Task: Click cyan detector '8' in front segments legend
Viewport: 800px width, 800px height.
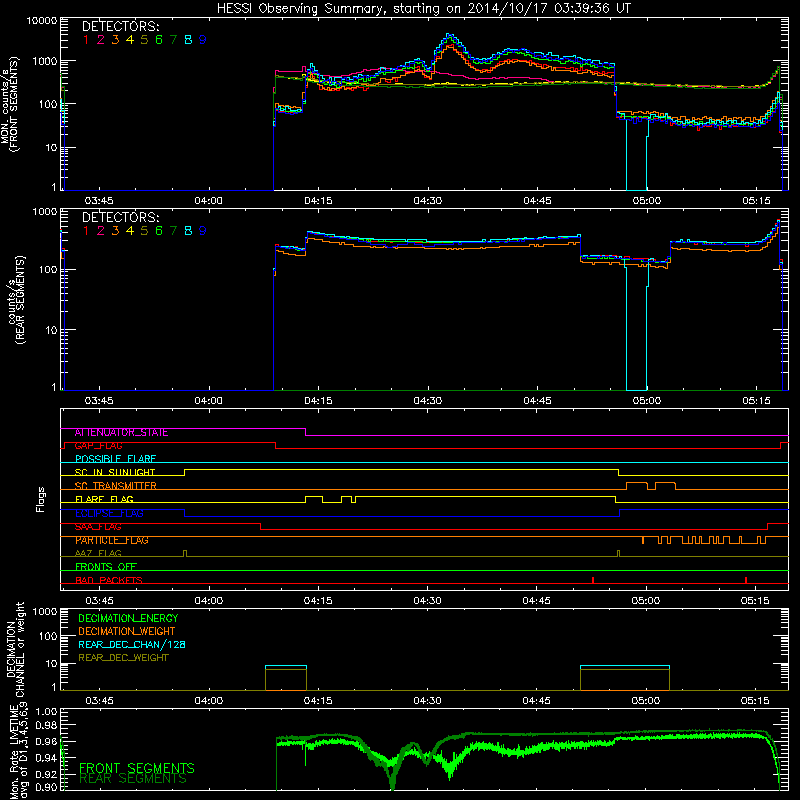Action: coord(188,40)
